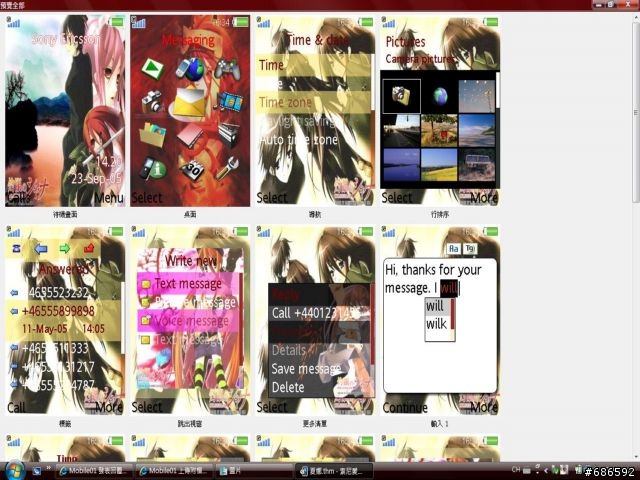Click the vertical scrollbar thumb
This screenshot has width=640, height=480.
tap(636, 112)
